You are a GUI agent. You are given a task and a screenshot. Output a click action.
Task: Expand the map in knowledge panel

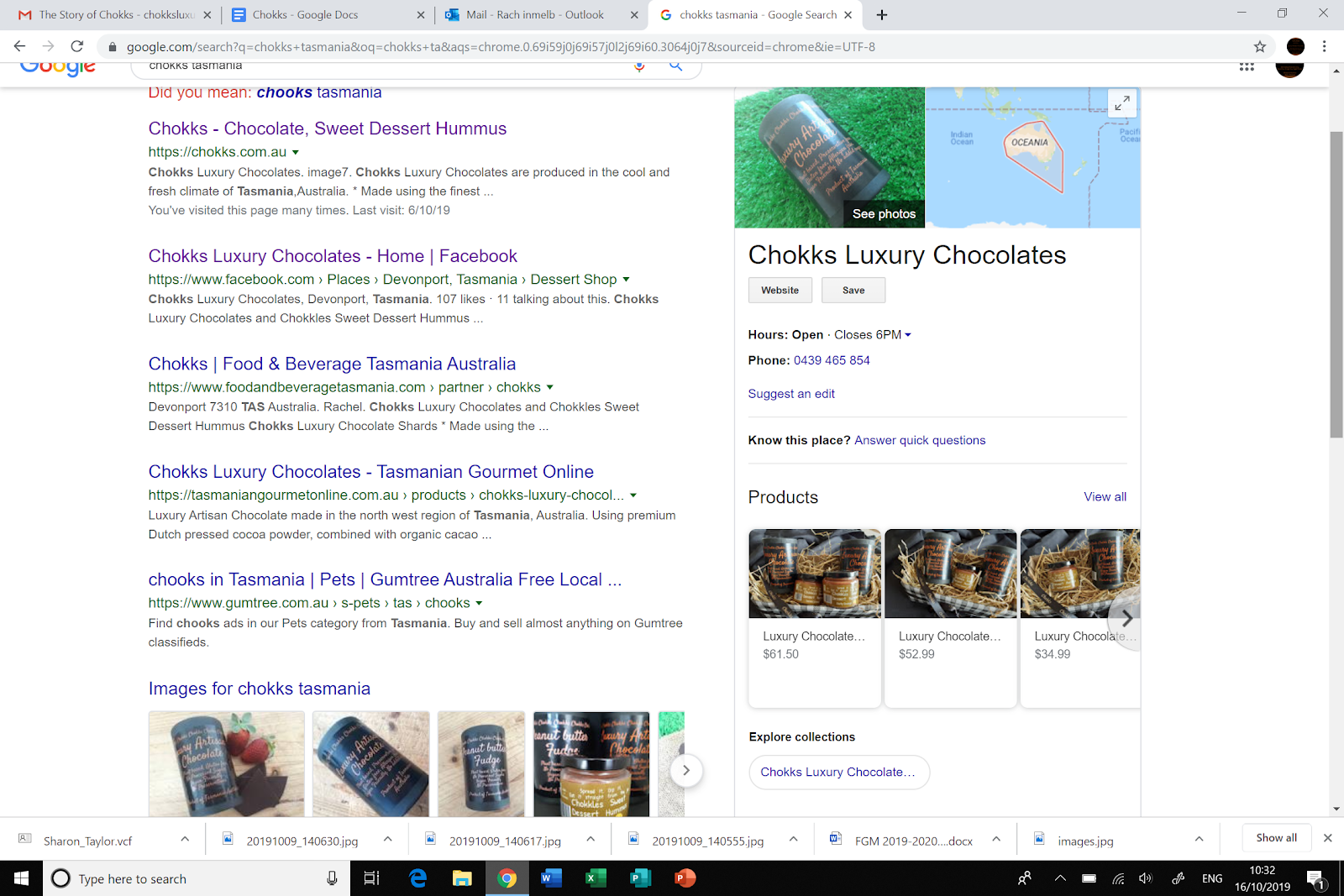click(1122, 103)
